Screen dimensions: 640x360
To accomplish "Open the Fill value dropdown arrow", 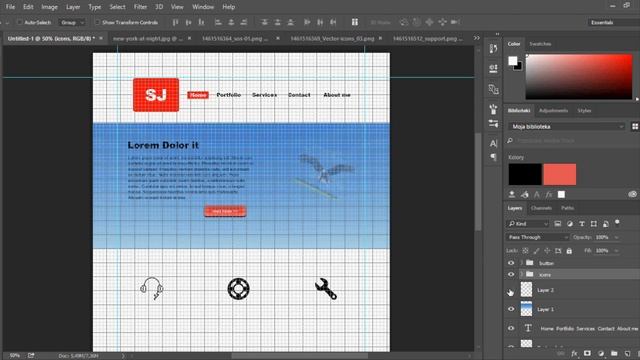I will pyautogui.click(x=616, y=251).
